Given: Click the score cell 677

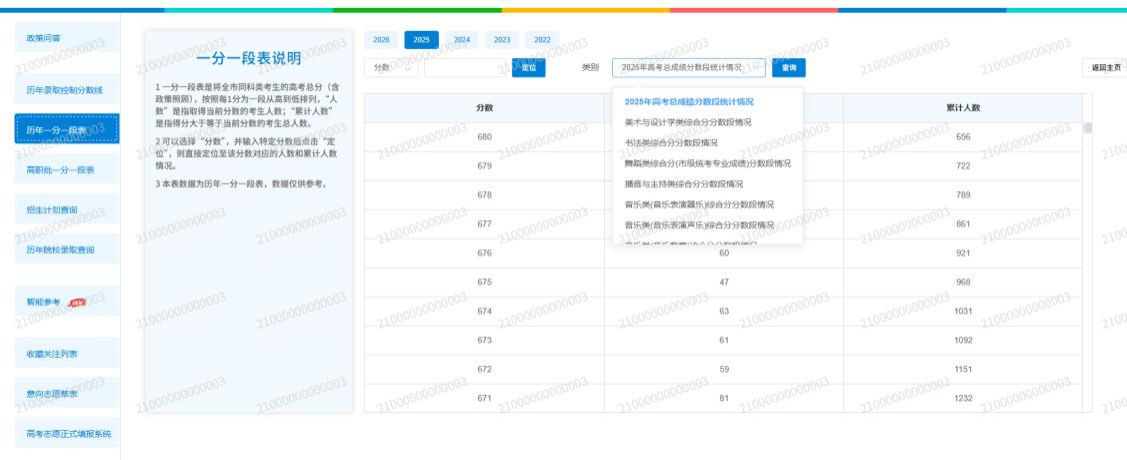Looking at the screenshot, I should point(484,224).
